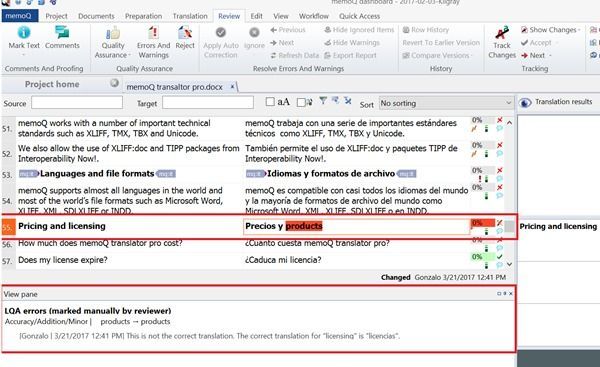This screenshot has width=600, height=367.
Task: Click the View pane dock icon
Action: coord(499,294)
